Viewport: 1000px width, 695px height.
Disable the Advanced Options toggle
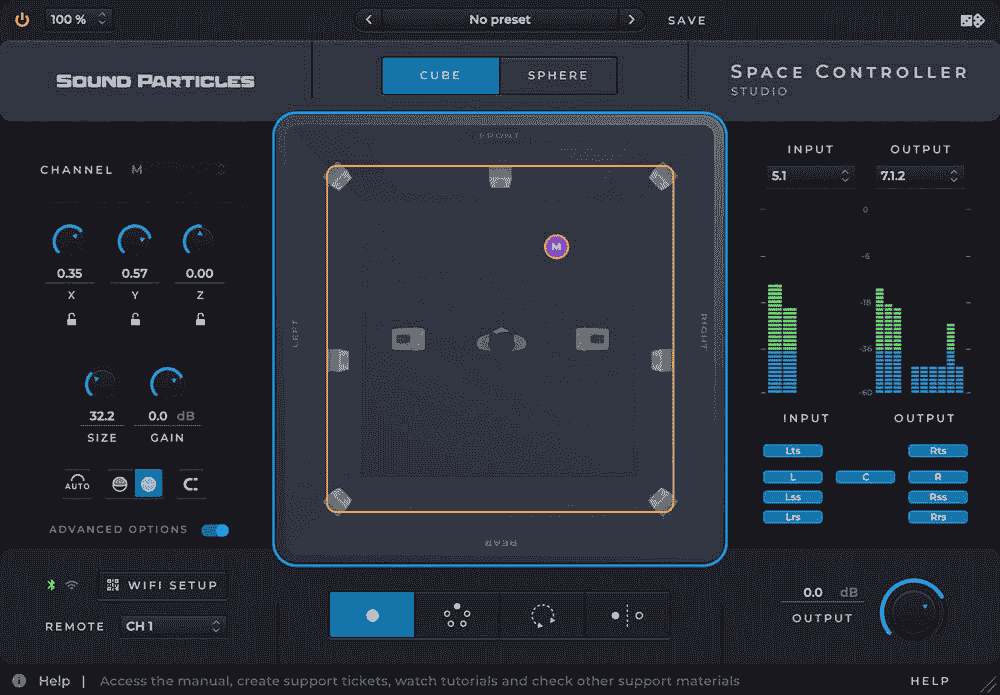[x=215, y=531]
